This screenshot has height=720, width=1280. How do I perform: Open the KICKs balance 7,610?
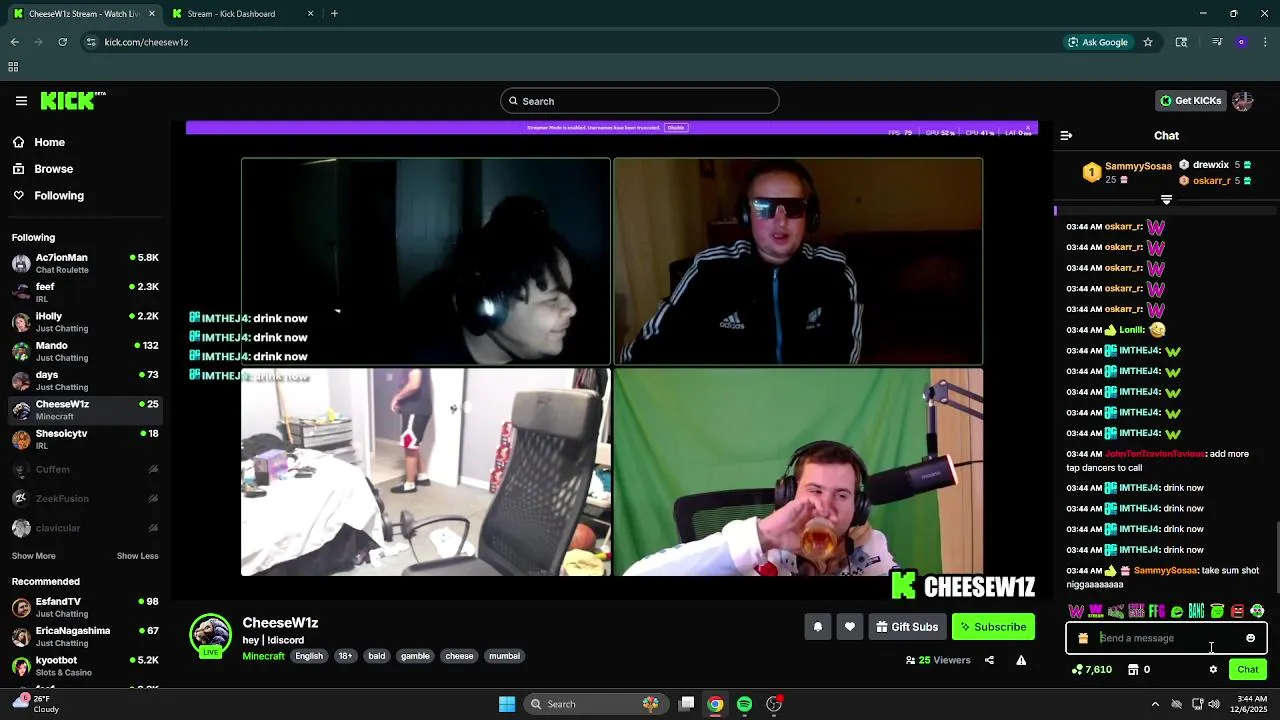1091,670
